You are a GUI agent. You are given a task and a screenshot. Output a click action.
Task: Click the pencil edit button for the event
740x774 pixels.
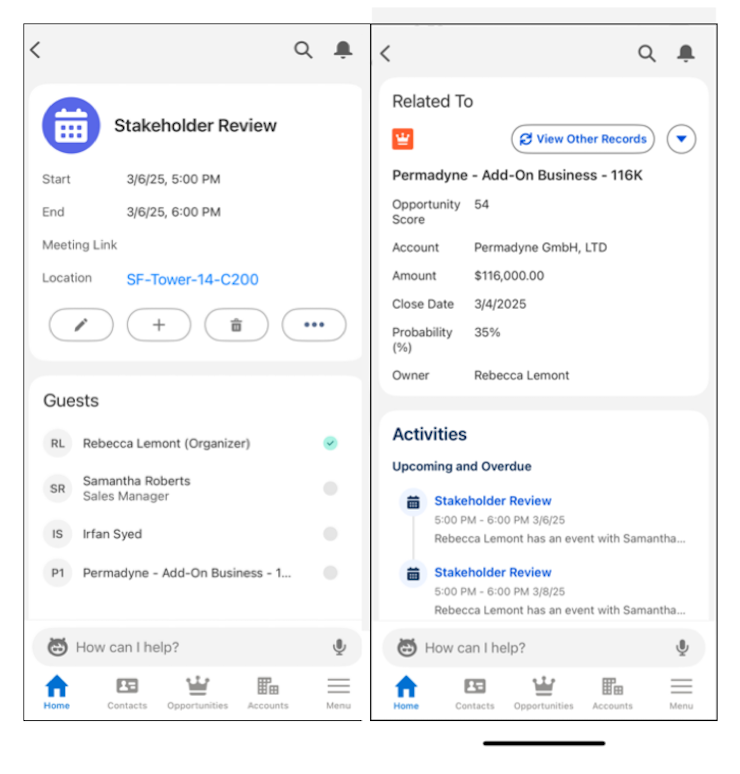point(81,325)
